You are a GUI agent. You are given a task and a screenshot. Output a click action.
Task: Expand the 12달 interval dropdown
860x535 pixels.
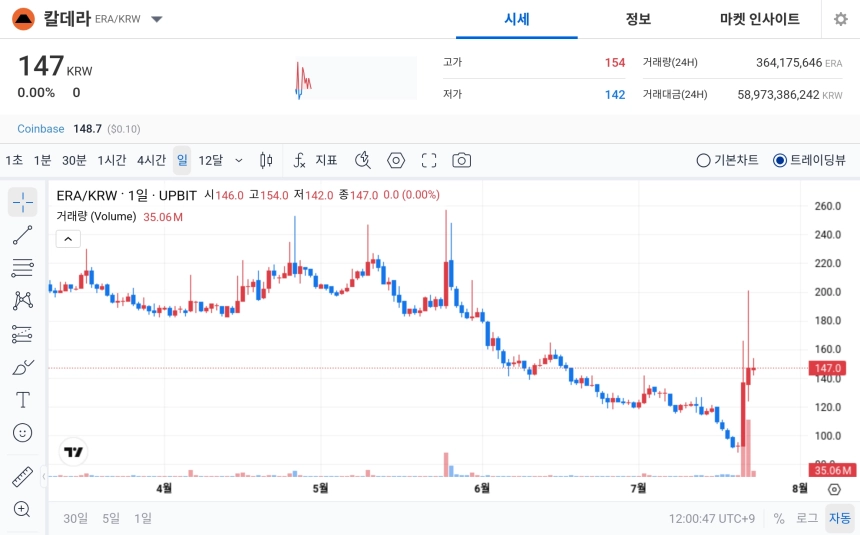point(239,160)
